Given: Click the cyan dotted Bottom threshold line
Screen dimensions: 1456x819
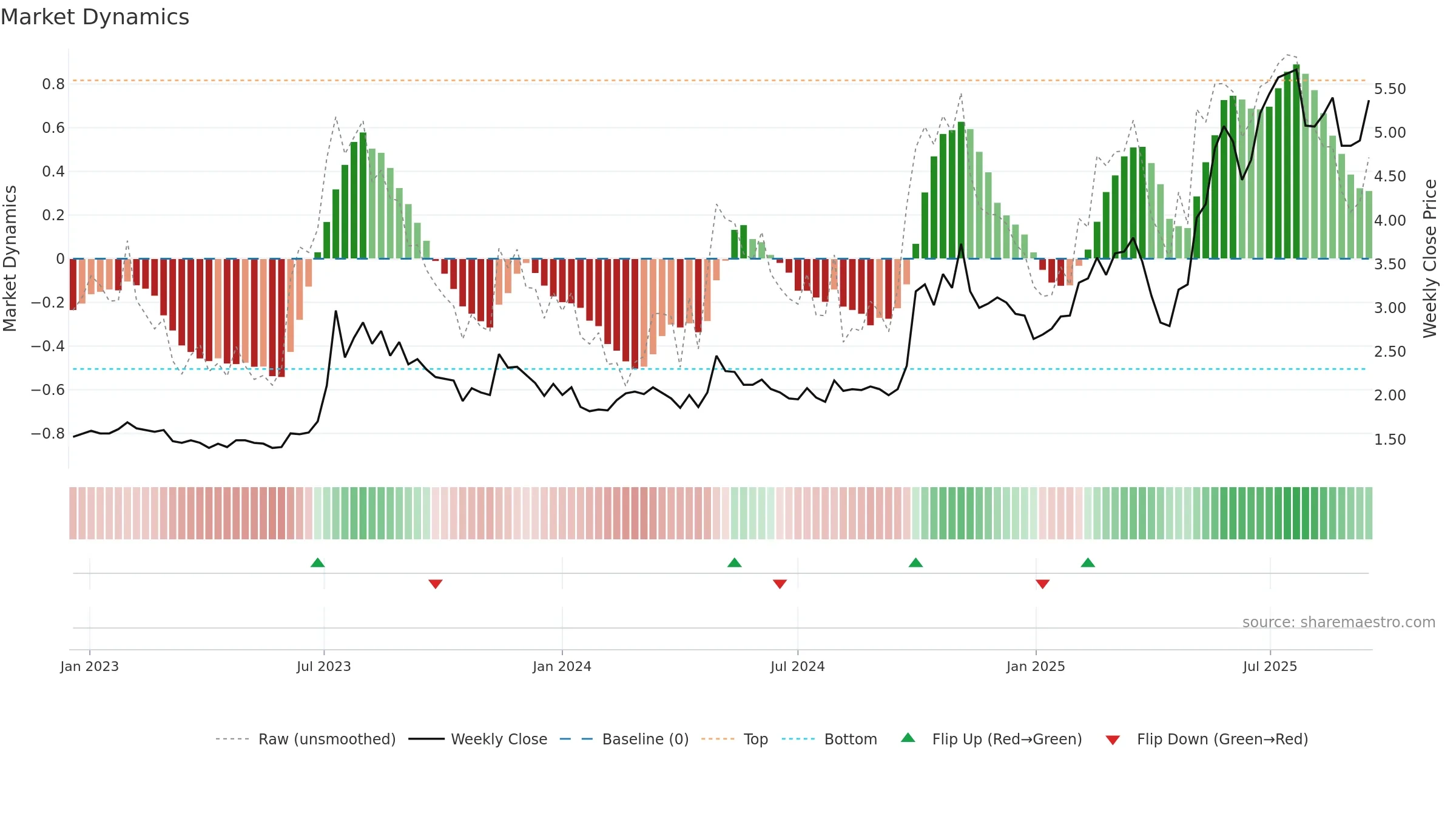Looking at the screenshot, I should (x=719, y=369).
